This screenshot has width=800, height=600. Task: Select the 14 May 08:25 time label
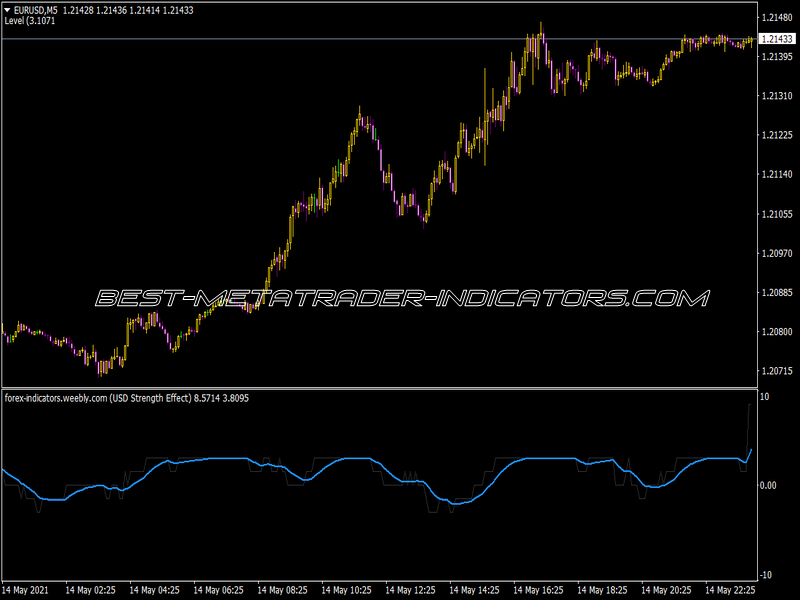pyautogui.click(x=283, y=590)
